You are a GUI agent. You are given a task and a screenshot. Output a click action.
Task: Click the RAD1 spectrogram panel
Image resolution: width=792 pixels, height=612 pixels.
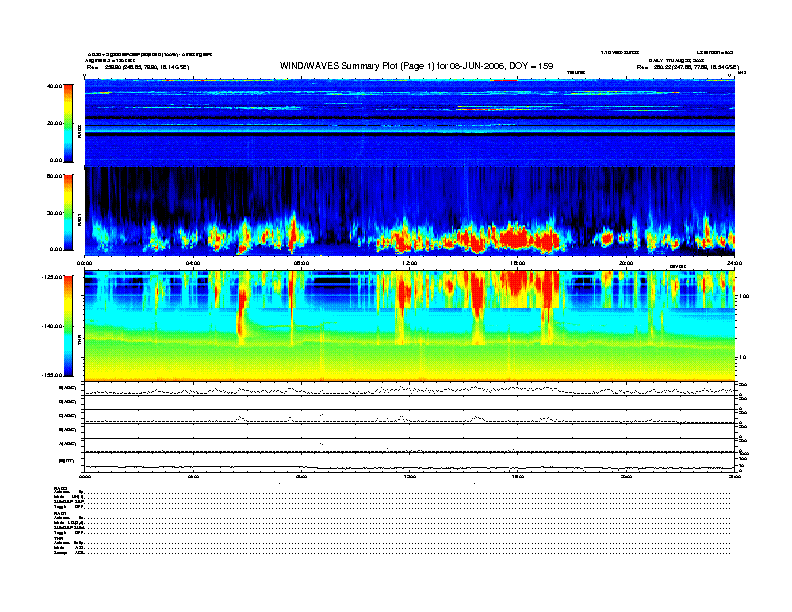[410, 212]
